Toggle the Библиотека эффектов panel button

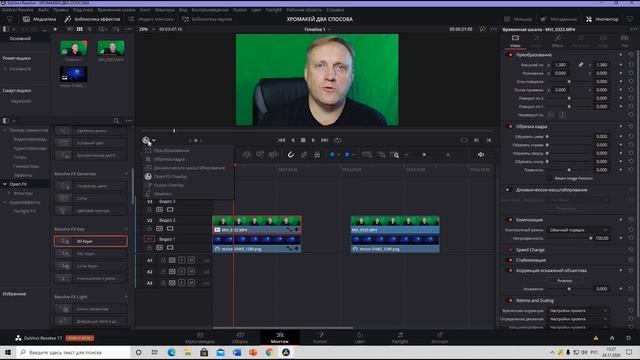pos(92,19)
